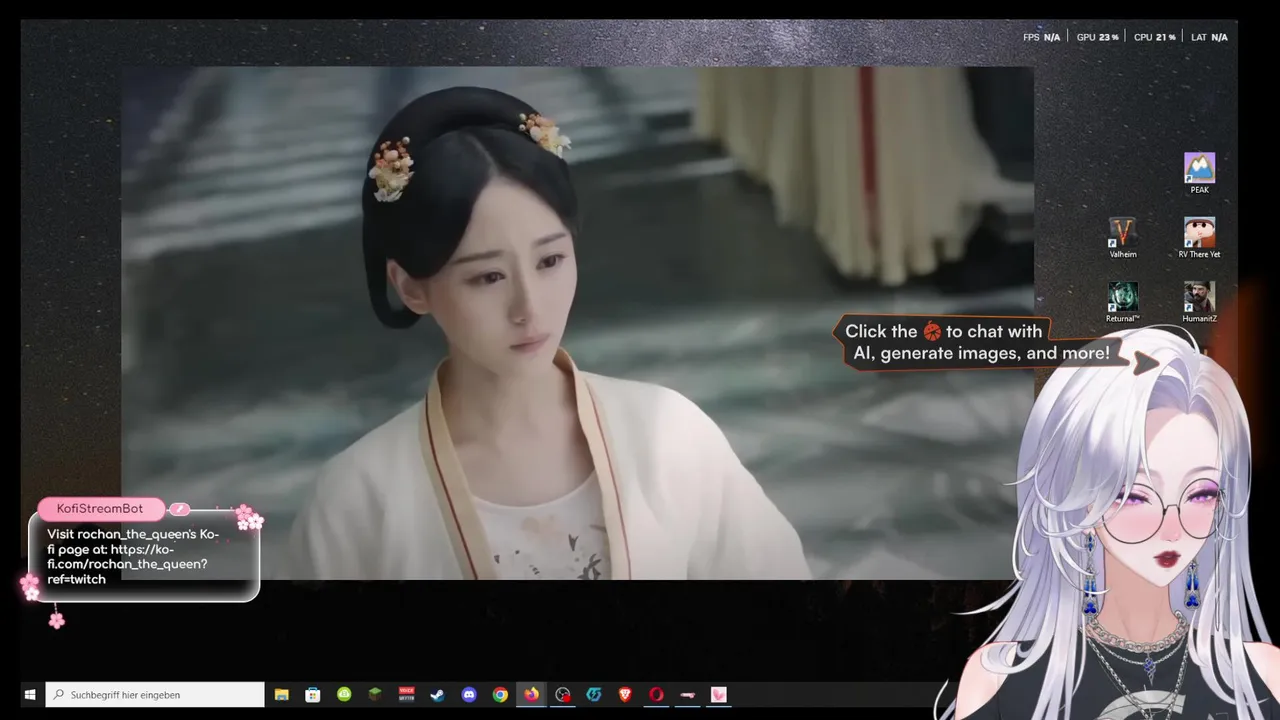Open the PEAK desktop shortcut
Viewport: 1280px width, 720px height.
pos(1199,172)
